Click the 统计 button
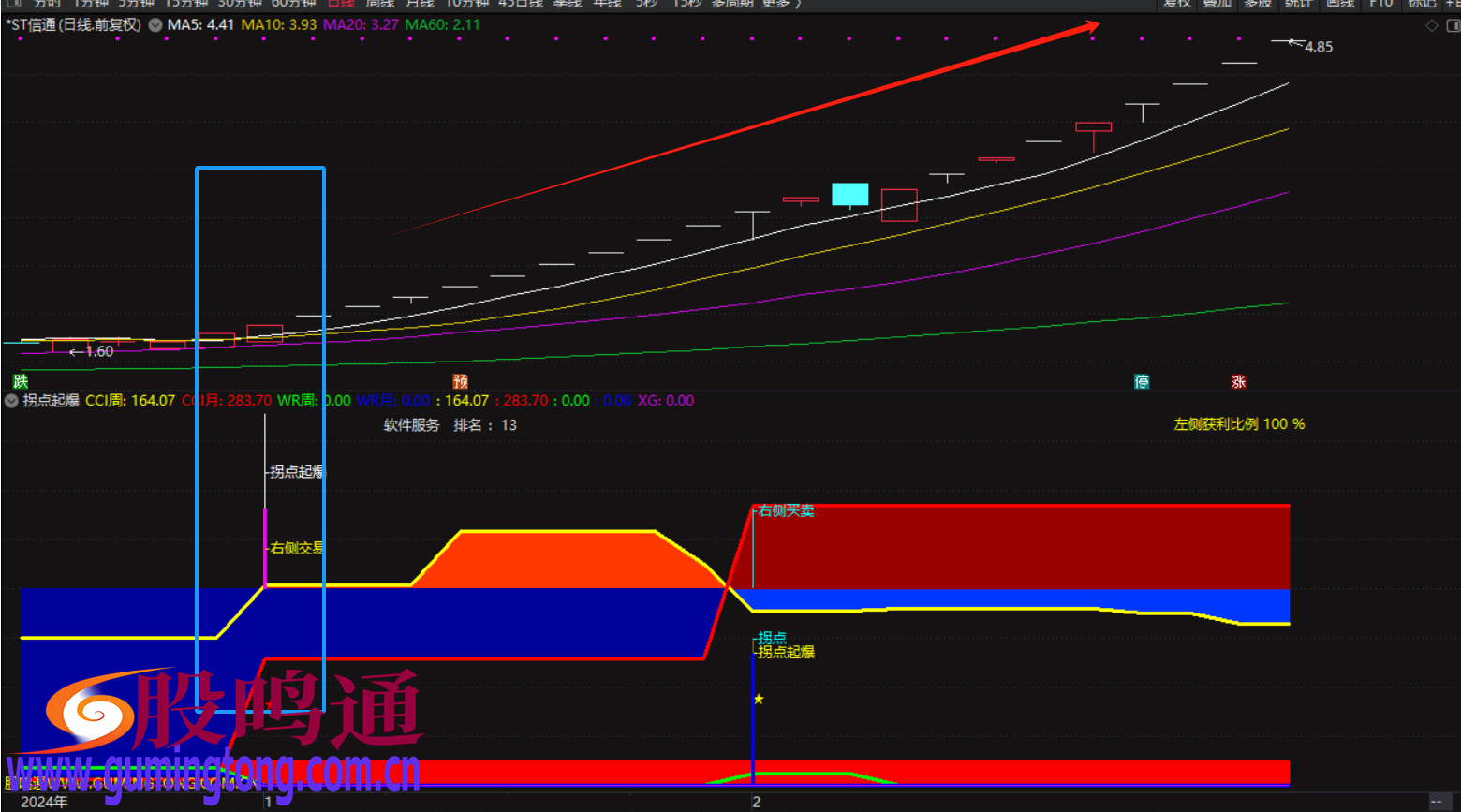The width and height of the screenshot is (1461, 812). [x=1298, y=4]
